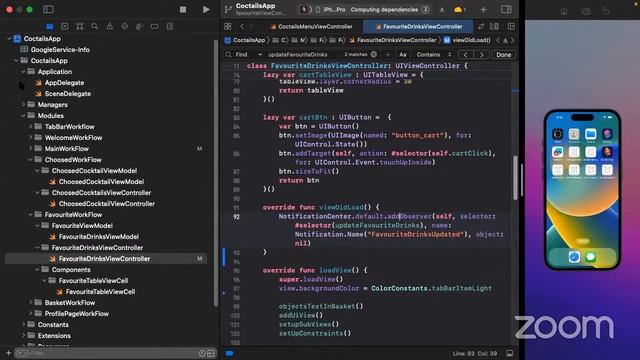
Task: Open the Test navigator diamond icon
Action: coord(124,27)
